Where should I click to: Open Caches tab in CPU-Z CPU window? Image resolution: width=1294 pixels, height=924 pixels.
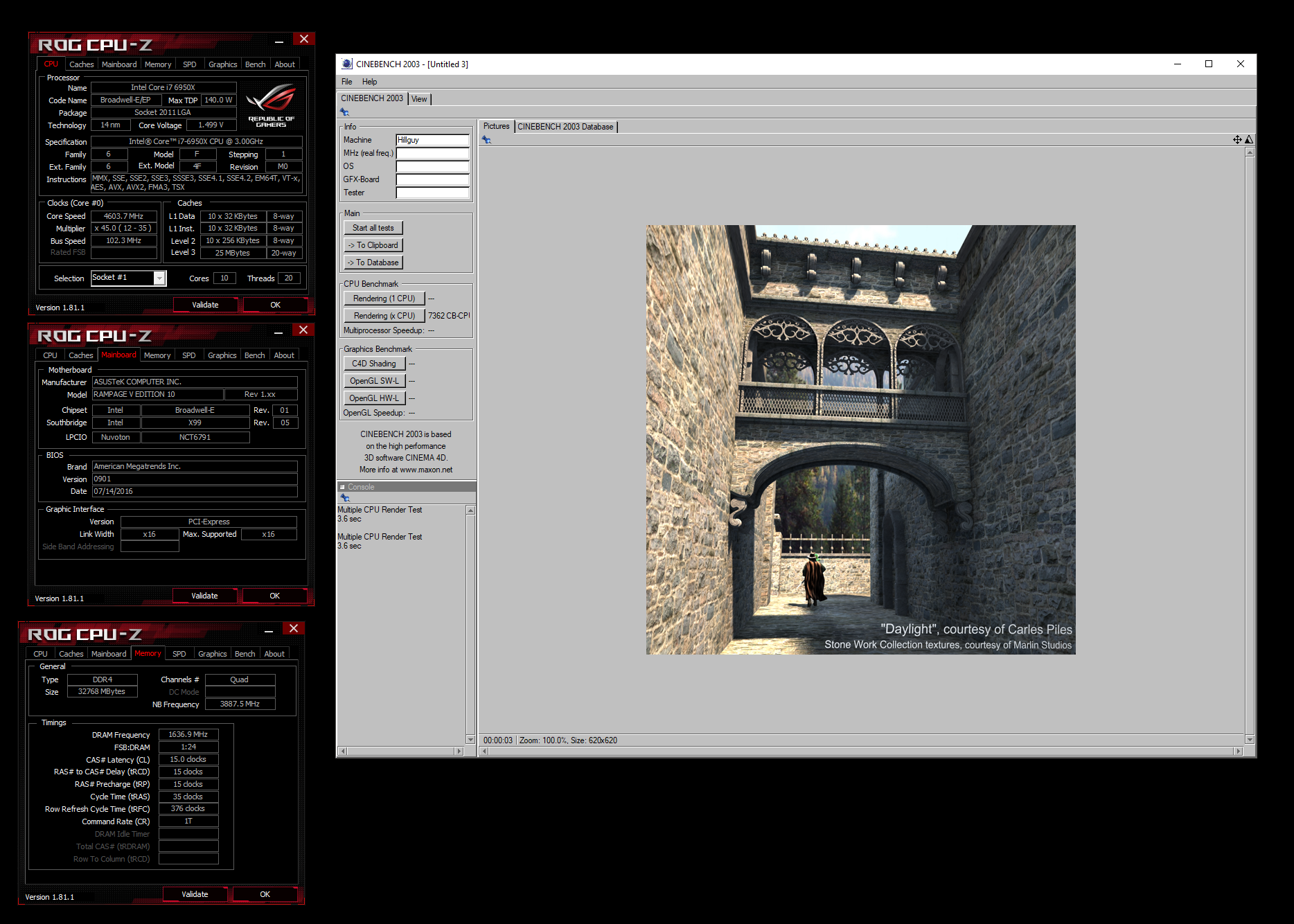click(x=81, y=64)
